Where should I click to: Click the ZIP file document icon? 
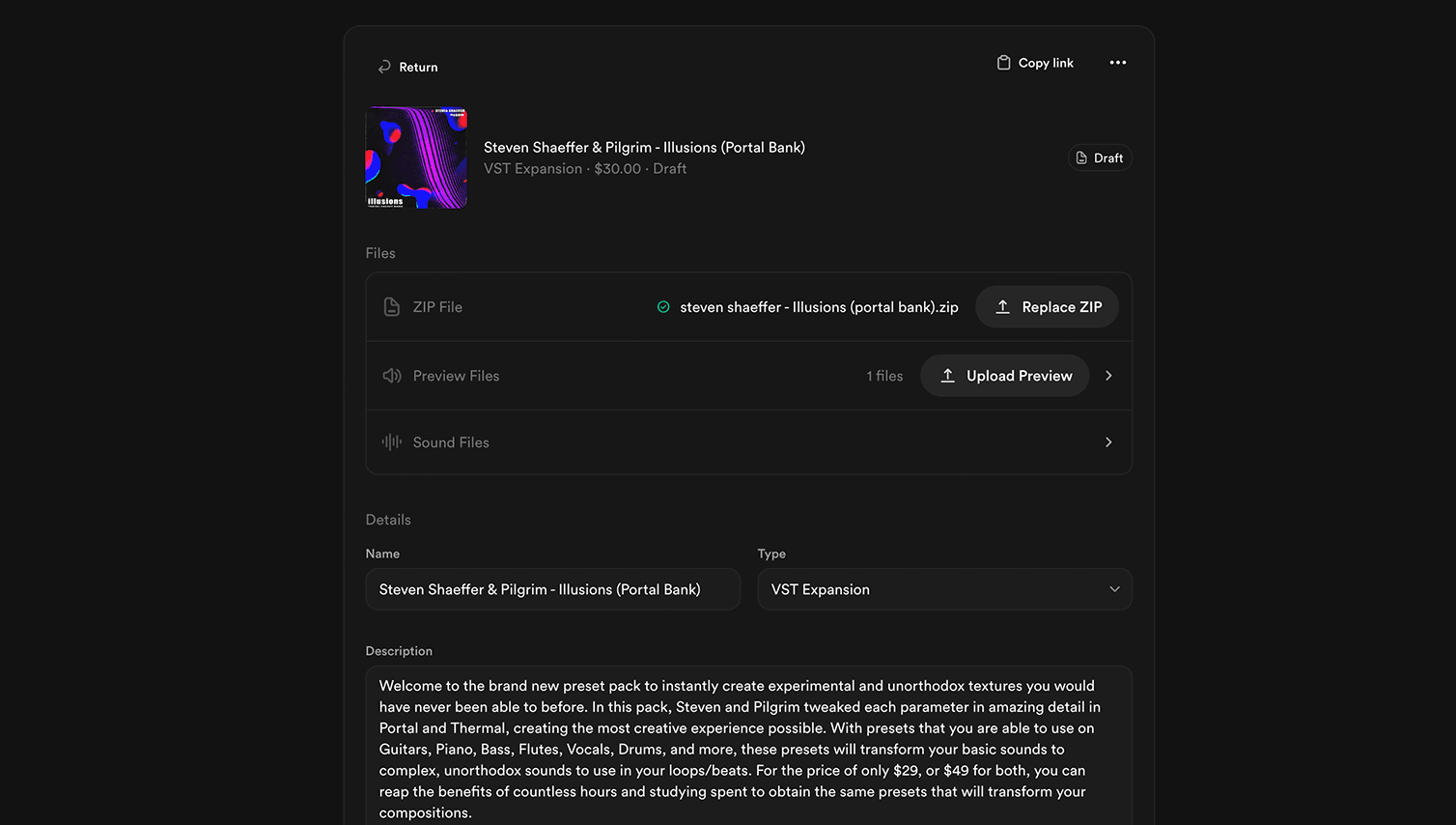coord(391,305)
